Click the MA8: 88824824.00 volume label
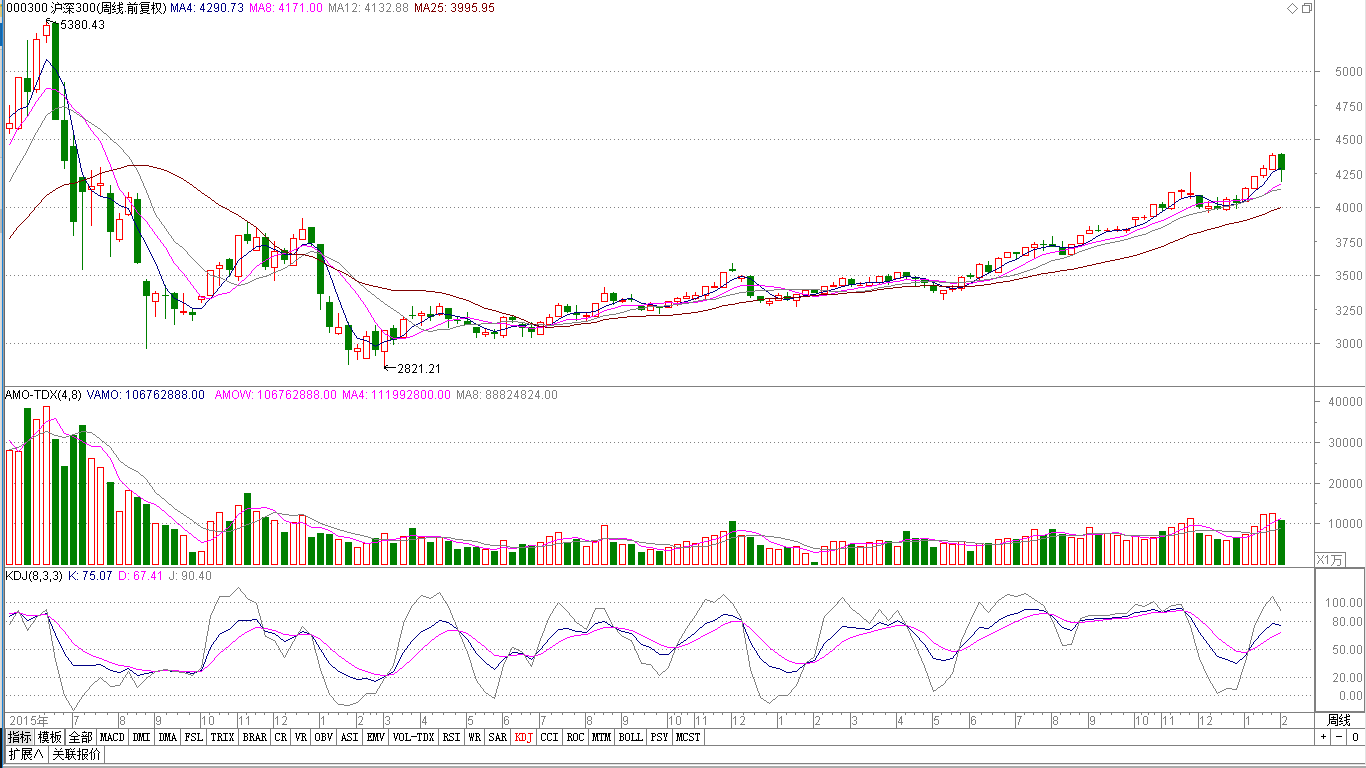 [x=507, y=395]
